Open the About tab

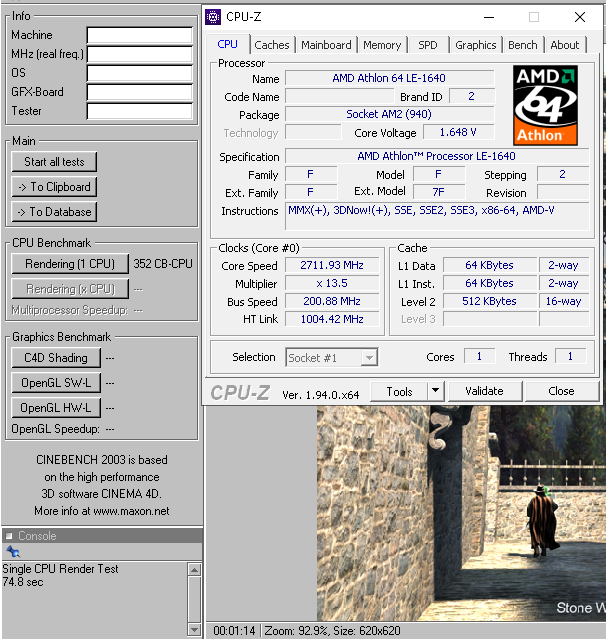click(565, 45)
